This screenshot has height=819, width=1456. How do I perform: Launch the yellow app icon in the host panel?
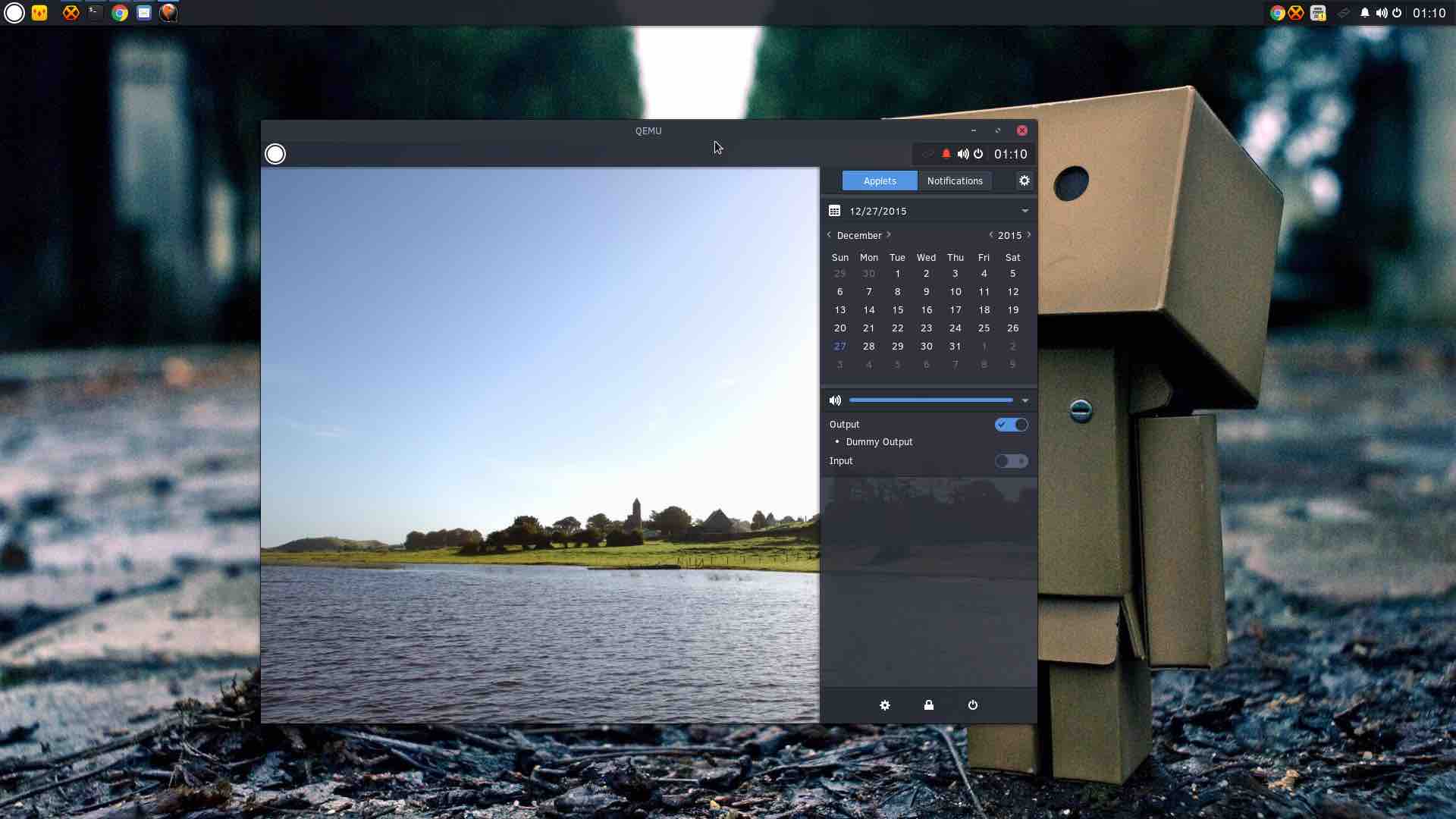(39, 13)
